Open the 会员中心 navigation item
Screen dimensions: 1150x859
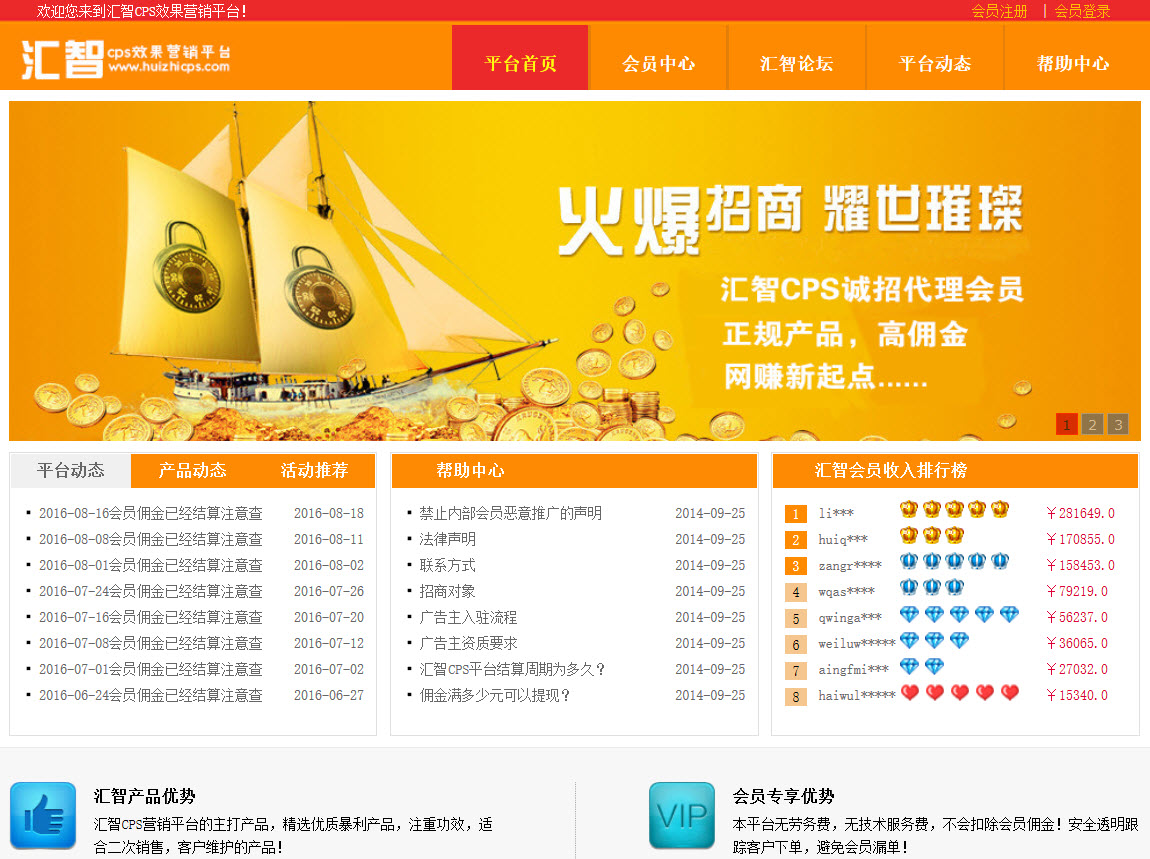click(x=659, y=63)
